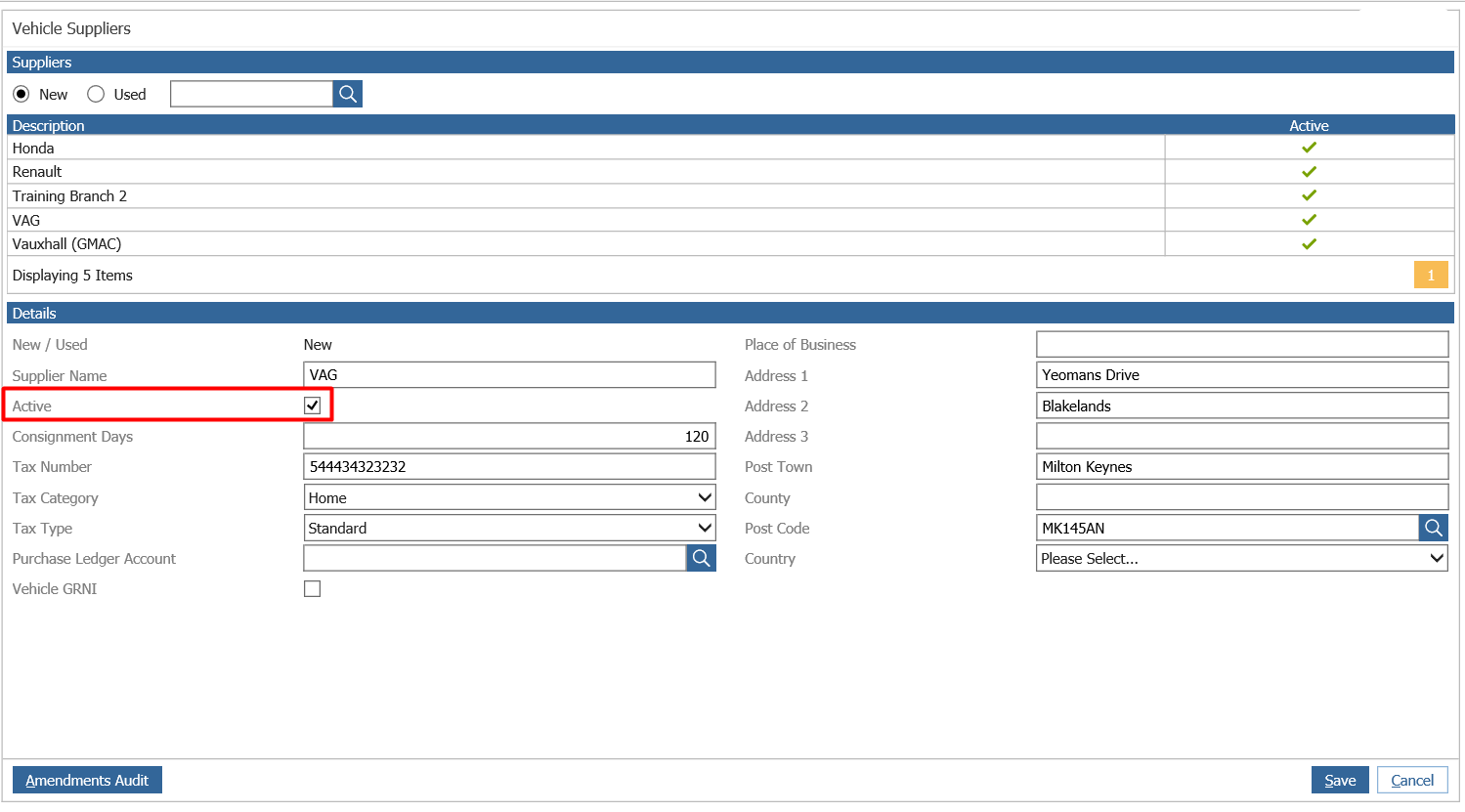Select the Used radio button

click(96, 94)
